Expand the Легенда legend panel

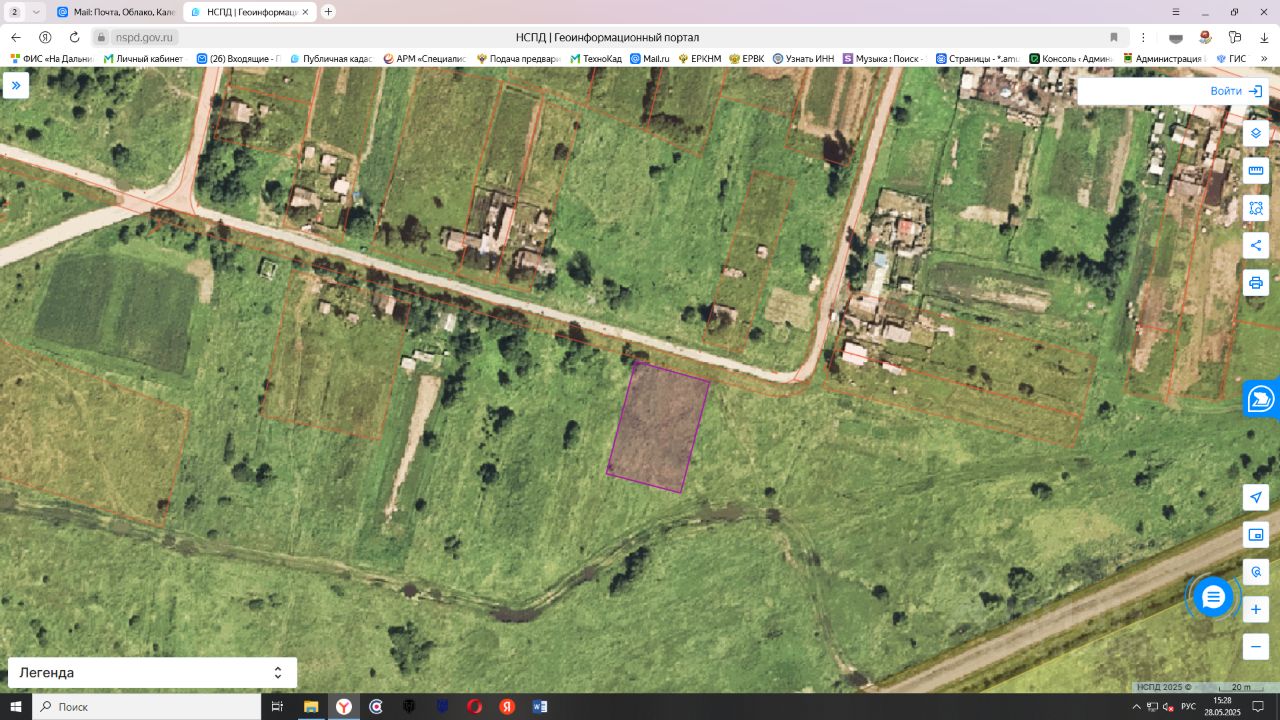point(152,673)
